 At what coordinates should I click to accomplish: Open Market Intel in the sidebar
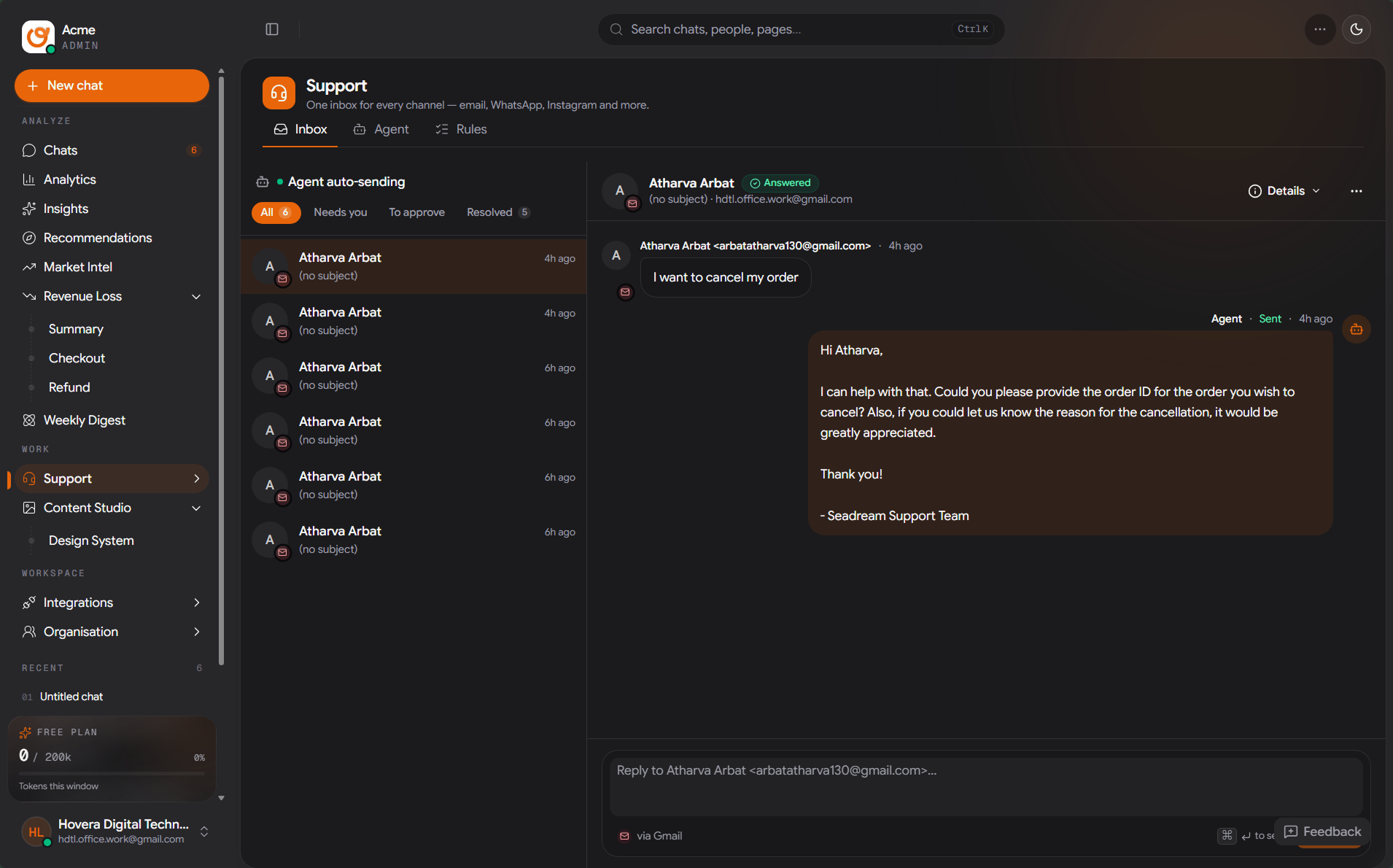point(112,267)
